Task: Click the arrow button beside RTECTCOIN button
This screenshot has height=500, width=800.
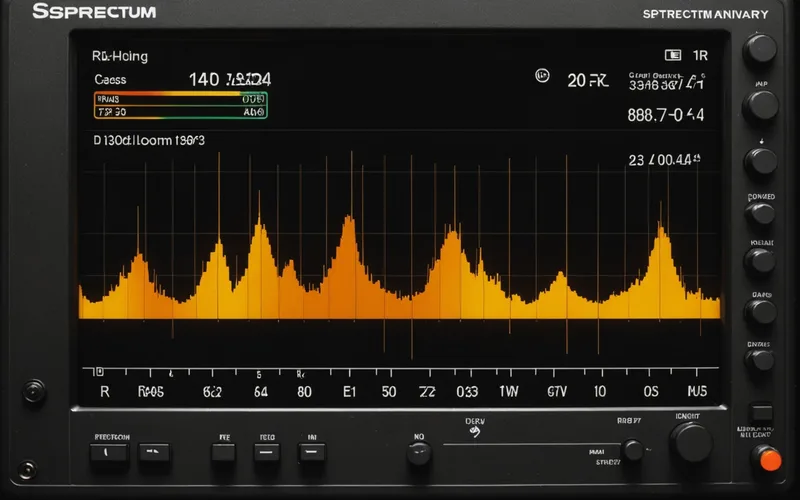Action: pos(155,453)
